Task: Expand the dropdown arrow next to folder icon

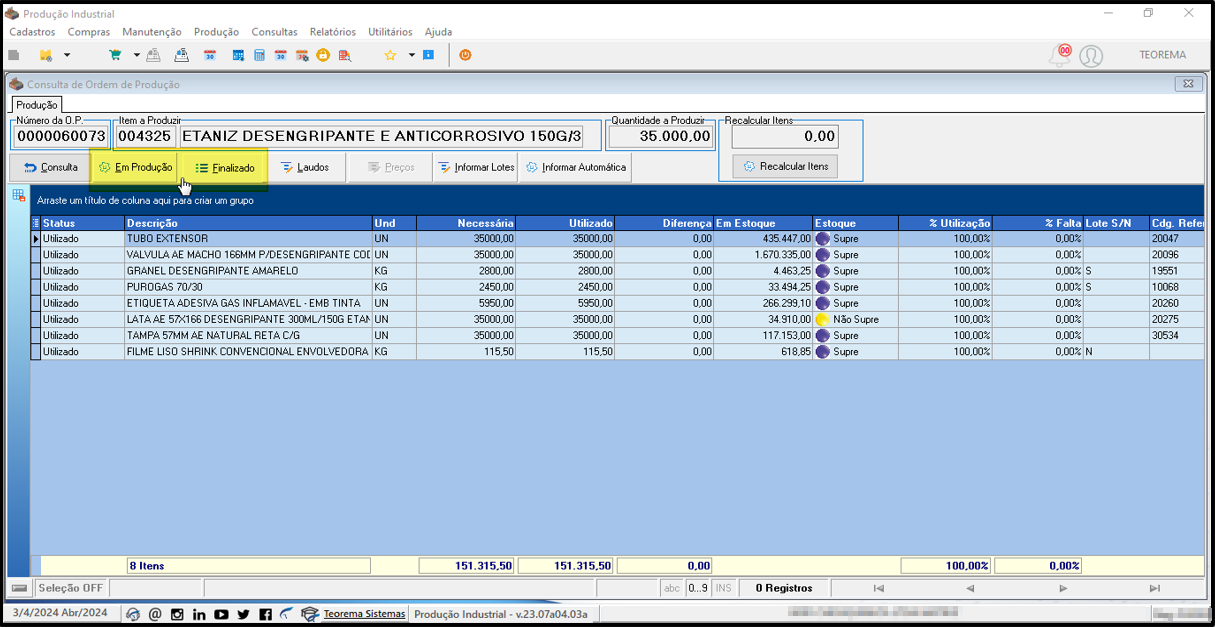Action: click(x=67, y=55)
